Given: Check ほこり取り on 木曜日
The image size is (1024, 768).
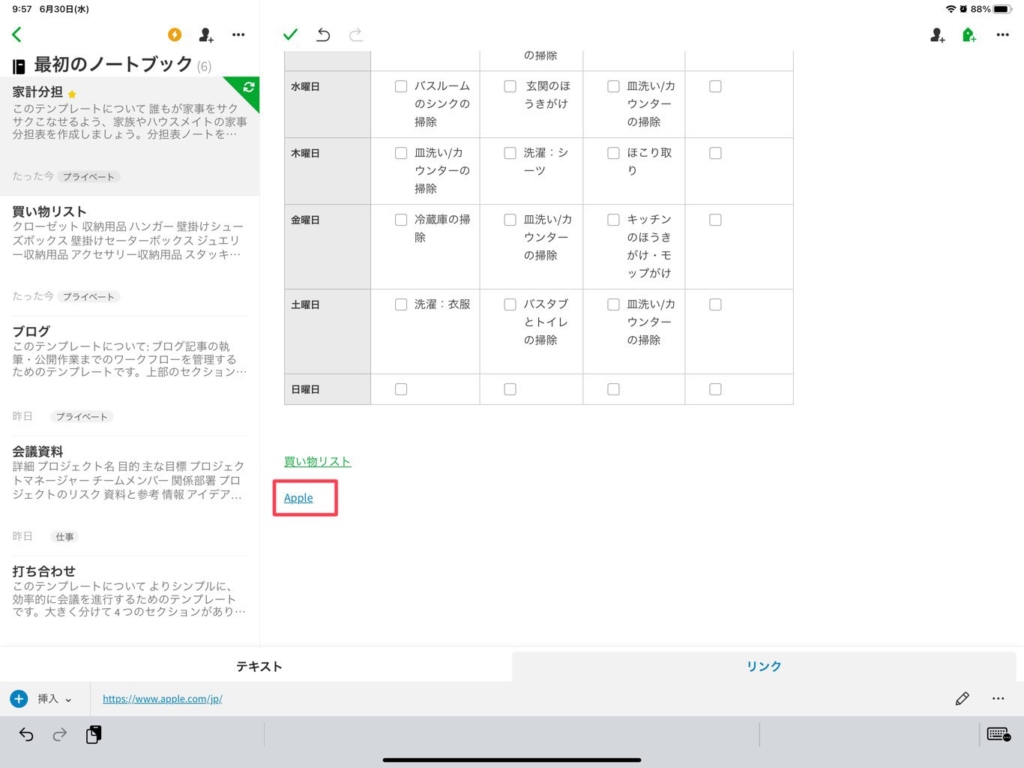Looking at the screenshot, I should [613, 153].
